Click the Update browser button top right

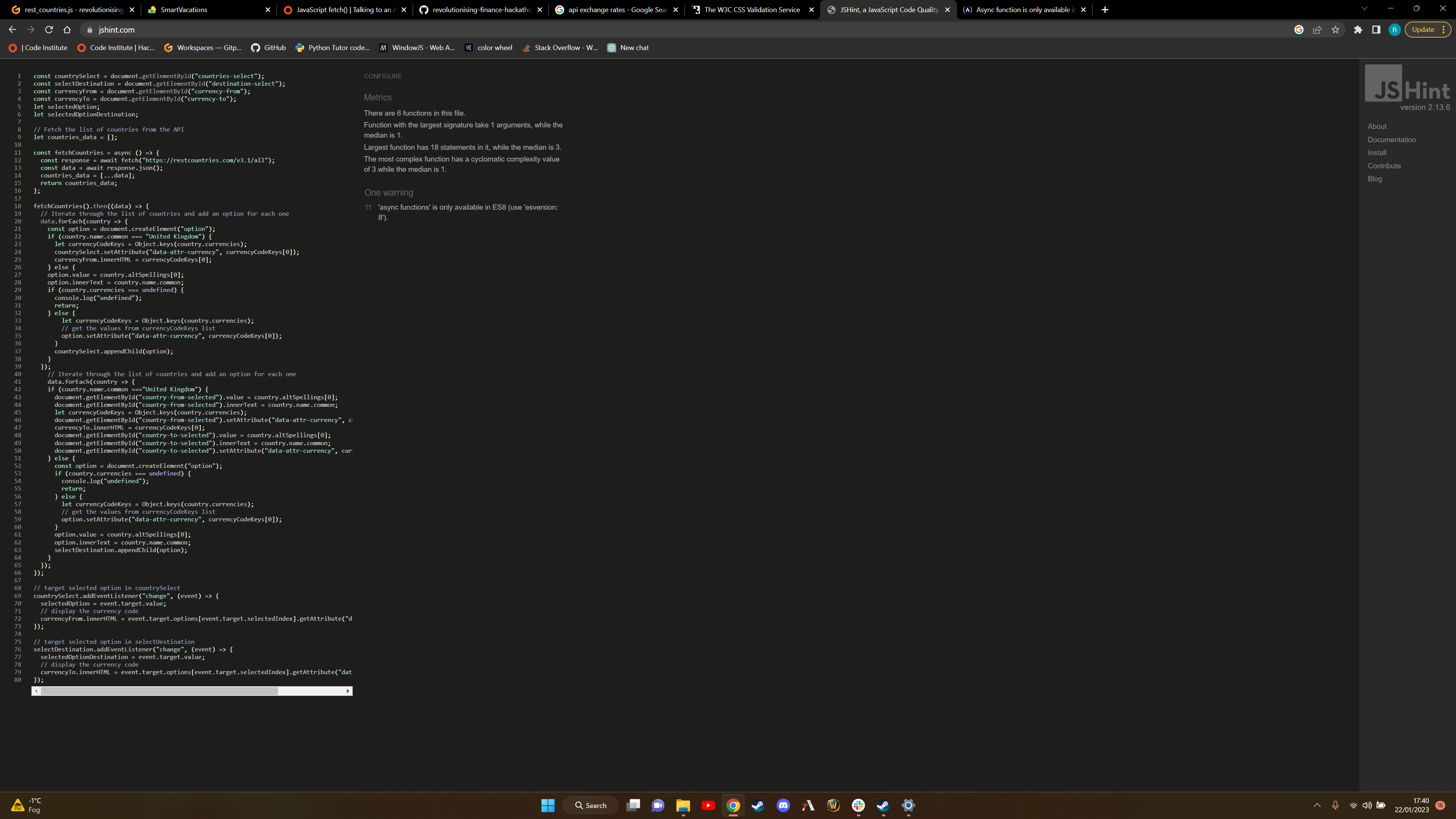tap(1421, 29)
